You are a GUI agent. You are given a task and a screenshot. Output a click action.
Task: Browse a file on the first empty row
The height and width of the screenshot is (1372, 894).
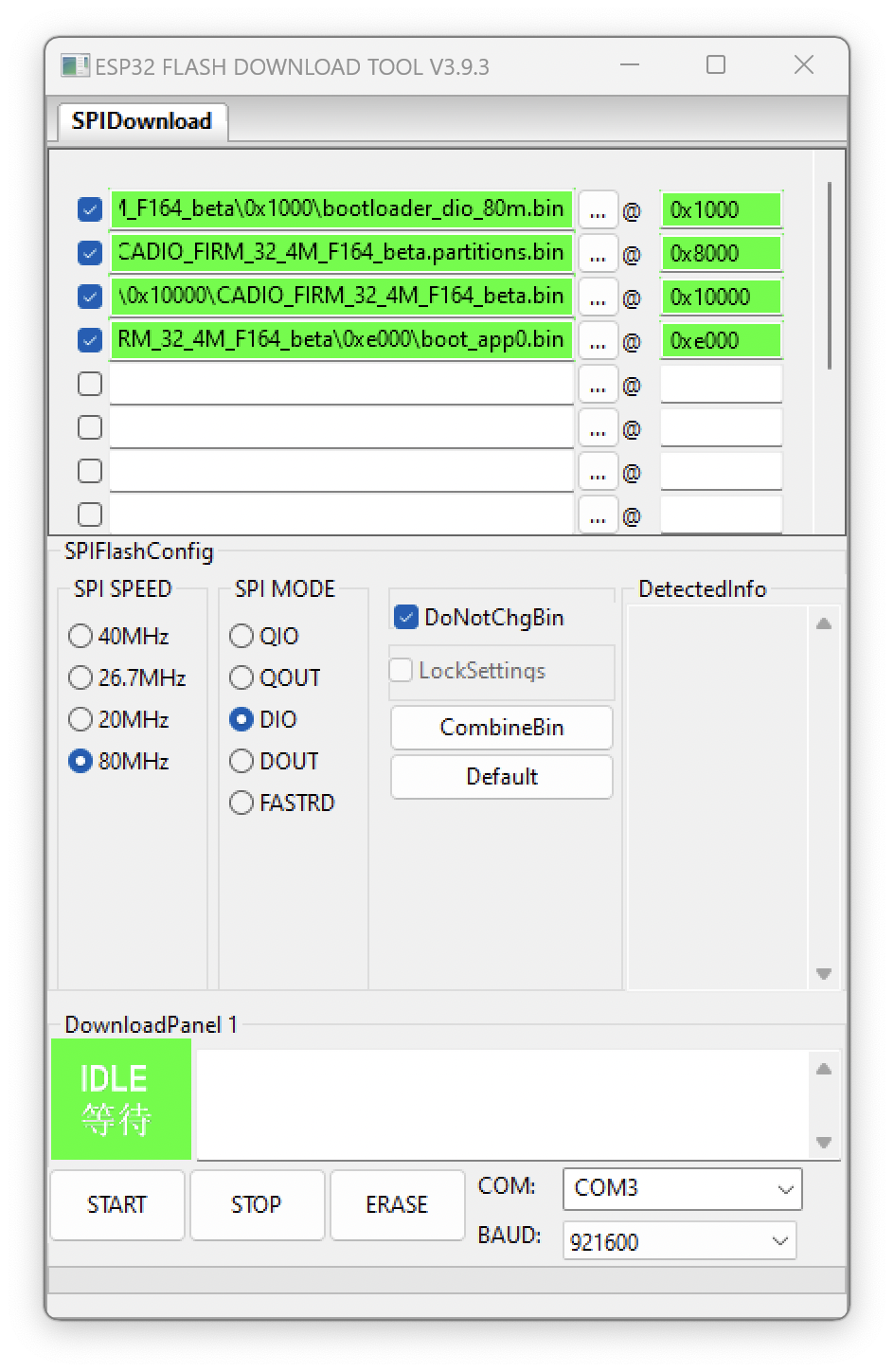click(598, 384)
